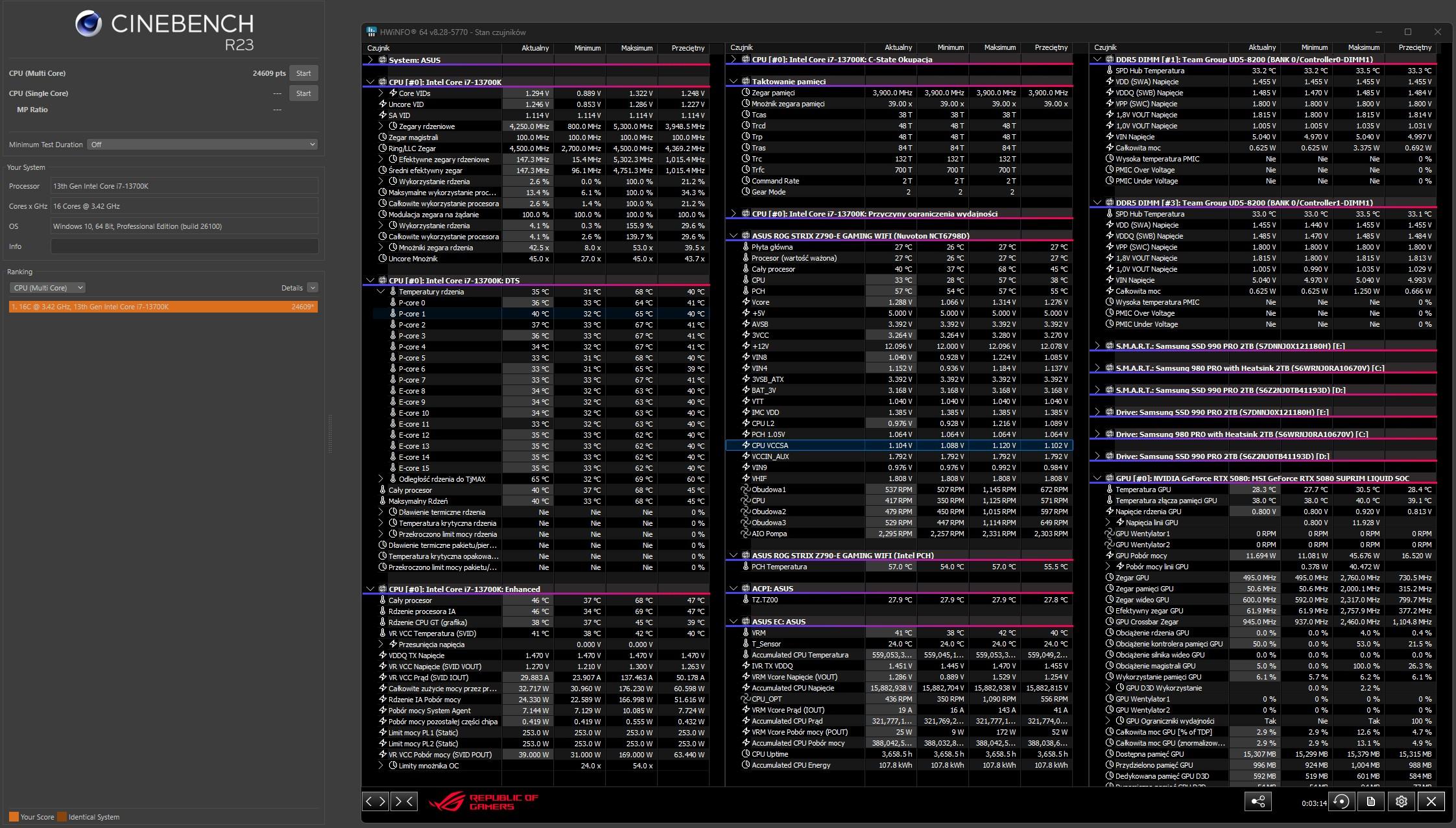This screenshot has height=828, width=1456.
Task: Open the Details dropdown arrow
Action: (x=313, y=288)
